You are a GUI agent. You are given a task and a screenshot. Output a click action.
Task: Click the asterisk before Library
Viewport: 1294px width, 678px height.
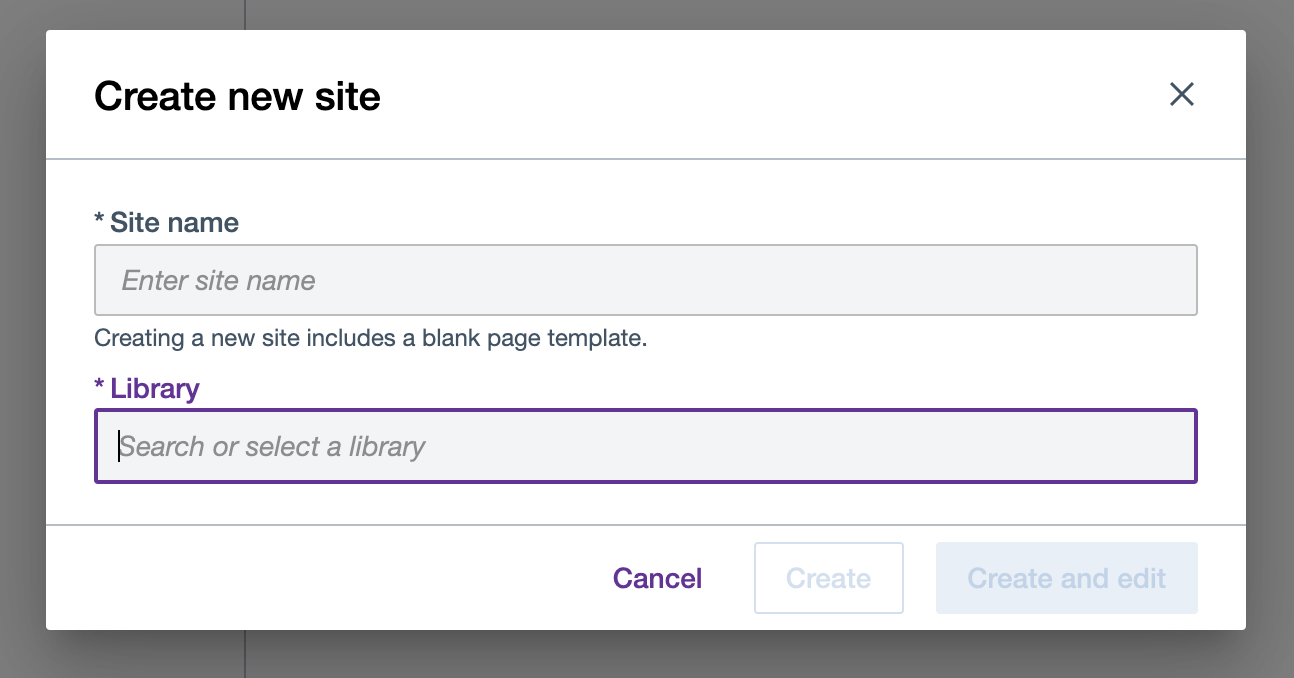pyautogui.click(x=101, y=388)
